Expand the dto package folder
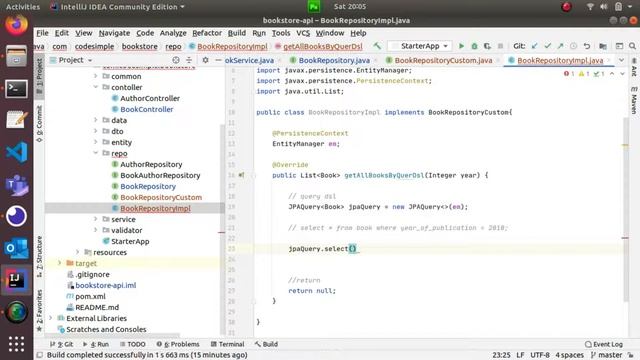The image size is (640, 360). (96, 131)
